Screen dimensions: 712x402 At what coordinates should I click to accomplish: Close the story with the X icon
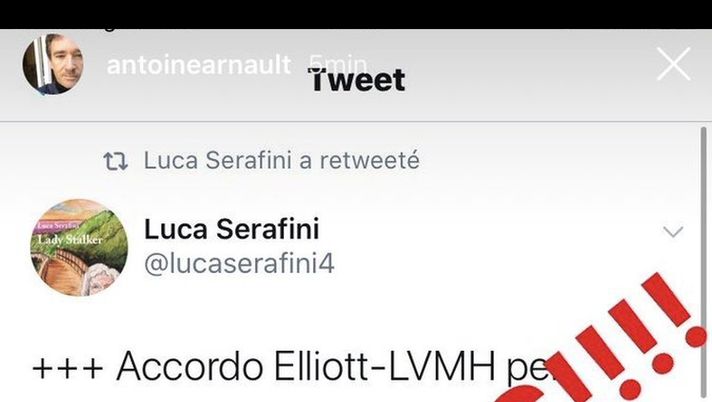pos(673,64)
